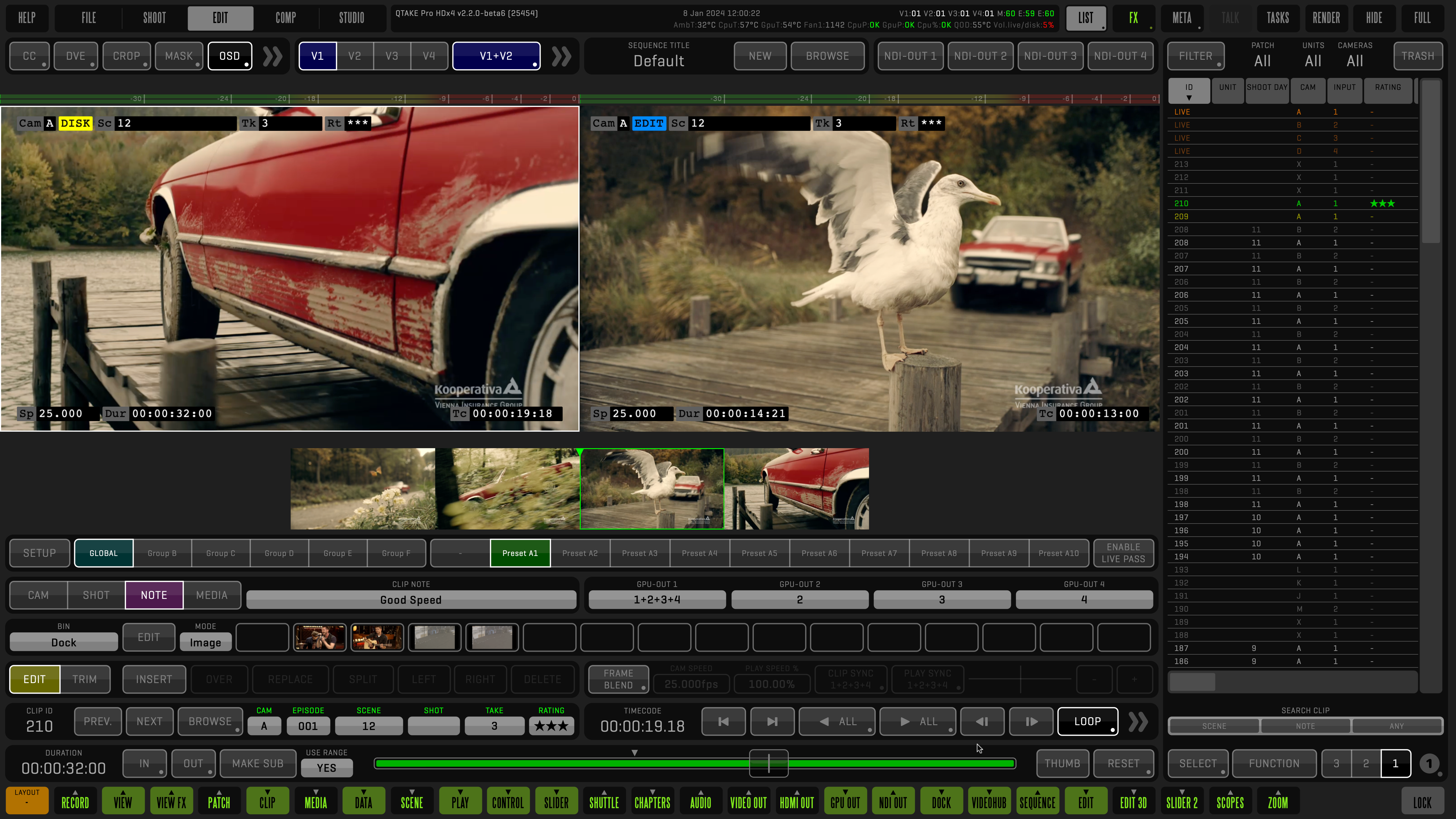Viewport: 1456px width, 819px height.
Task: Step one frame backward
Action: tap(982, 721)
